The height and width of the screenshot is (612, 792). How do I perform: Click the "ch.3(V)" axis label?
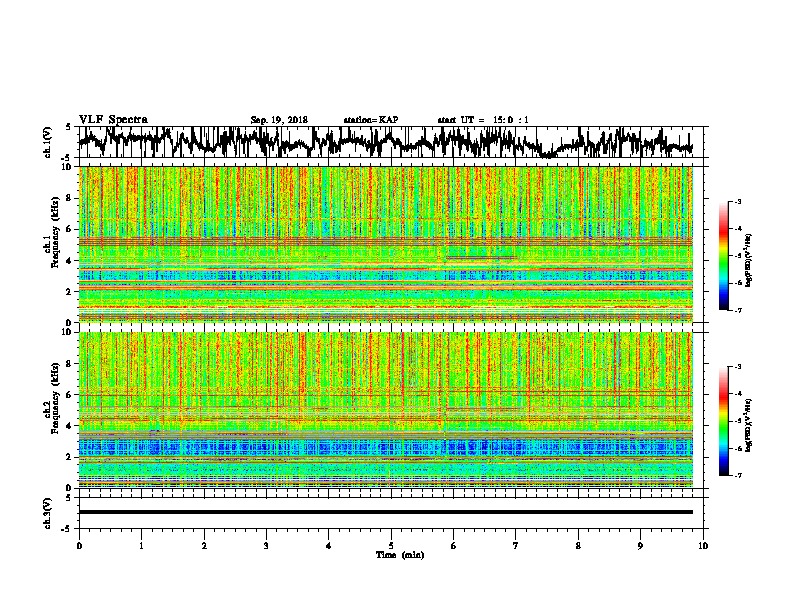pos(48,513)
